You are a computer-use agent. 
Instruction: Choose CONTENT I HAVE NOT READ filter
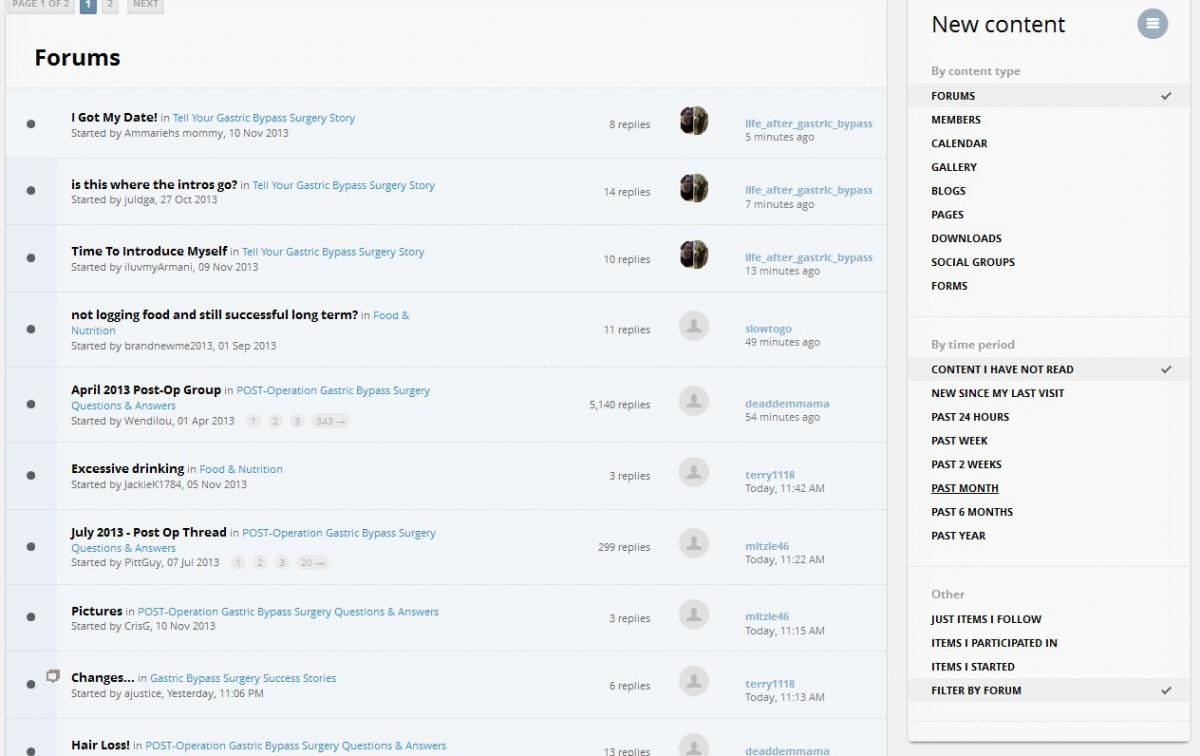(1048, 369)
